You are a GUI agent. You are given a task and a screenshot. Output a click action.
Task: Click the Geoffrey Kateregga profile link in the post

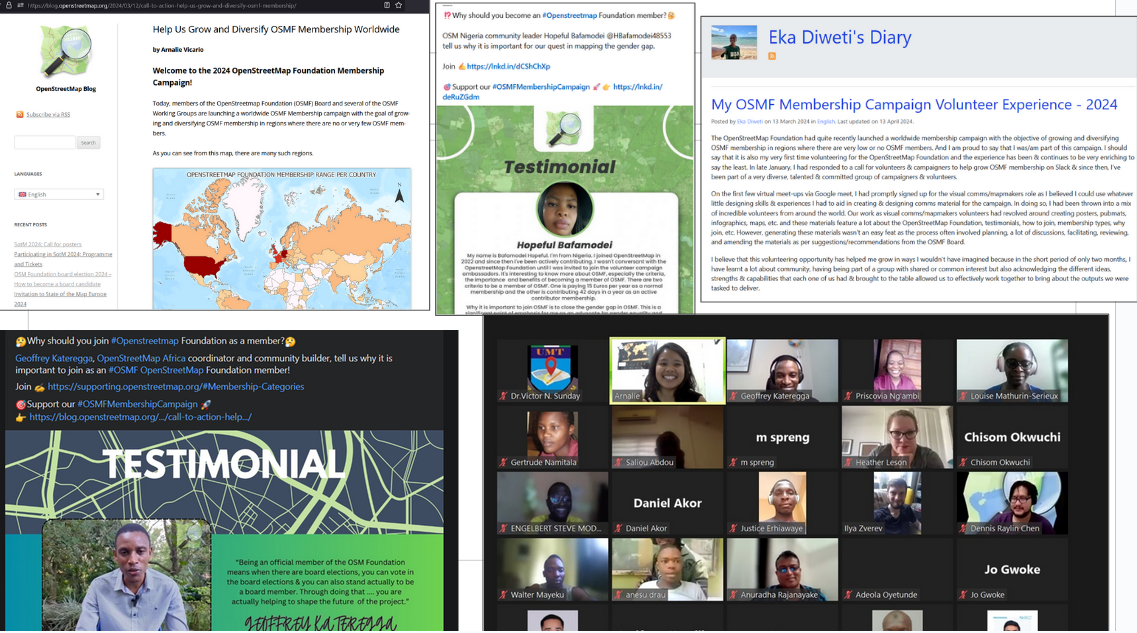[x=54, y=358]
